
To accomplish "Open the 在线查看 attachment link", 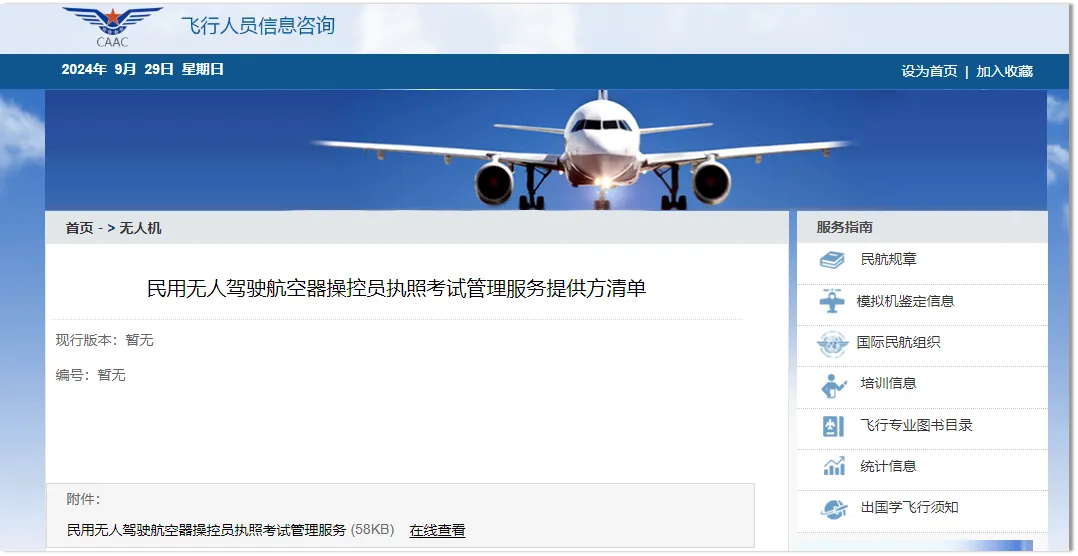I will click(x=437, y=531).
